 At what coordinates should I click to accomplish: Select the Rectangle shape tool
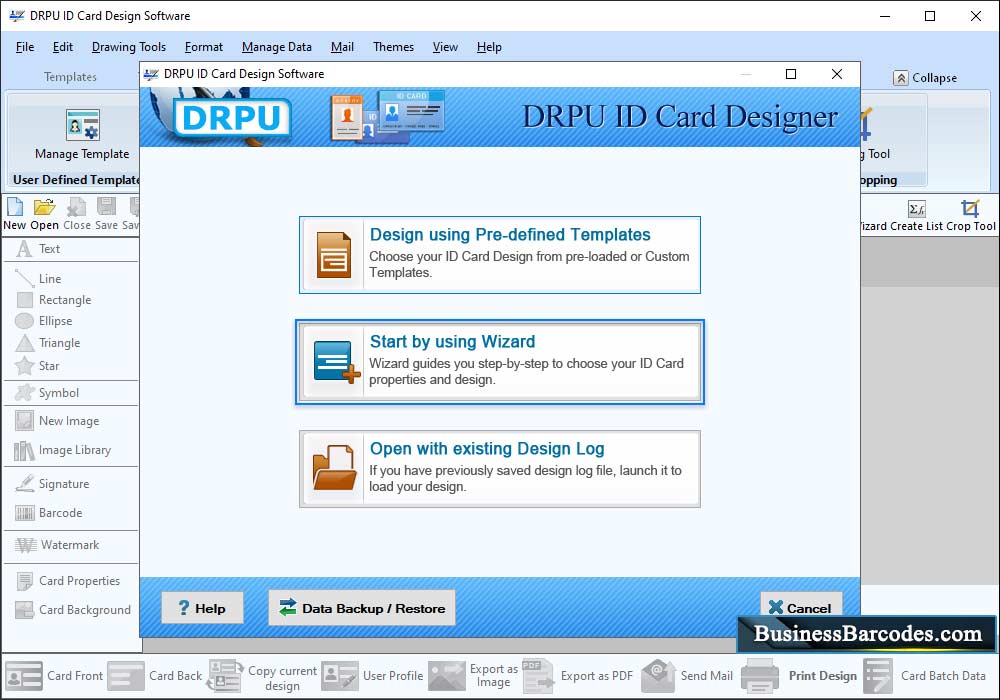click(x=54, y=300)
